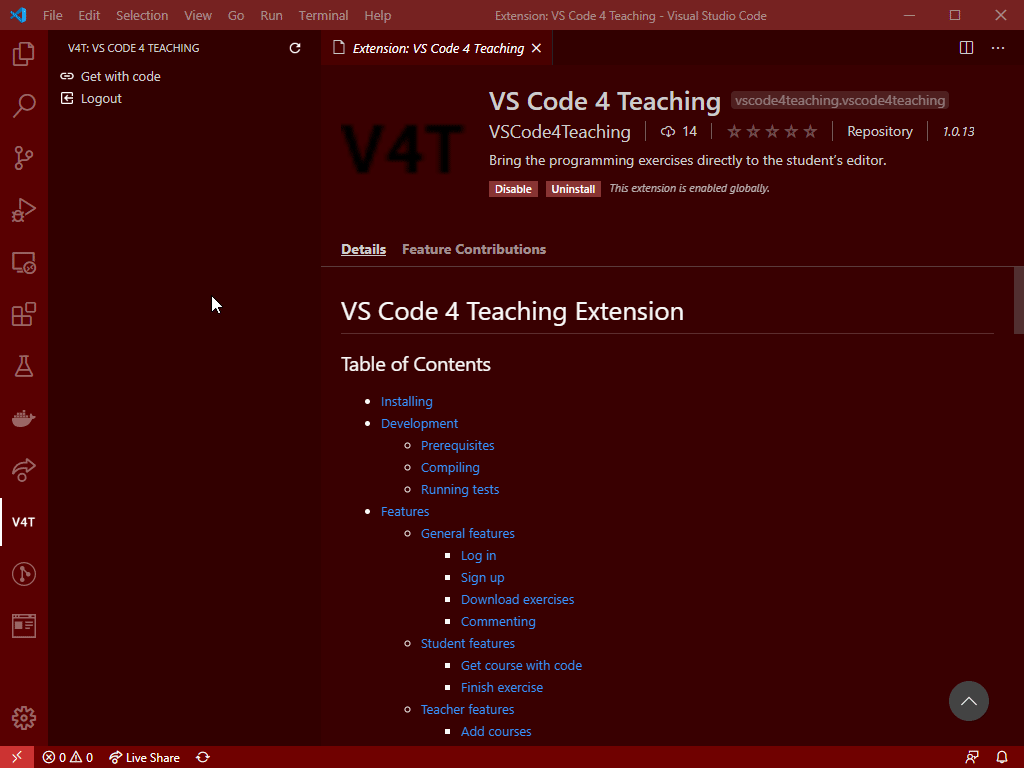
Task: Select the V4T activity bar icon
Action: coord(24,522)
